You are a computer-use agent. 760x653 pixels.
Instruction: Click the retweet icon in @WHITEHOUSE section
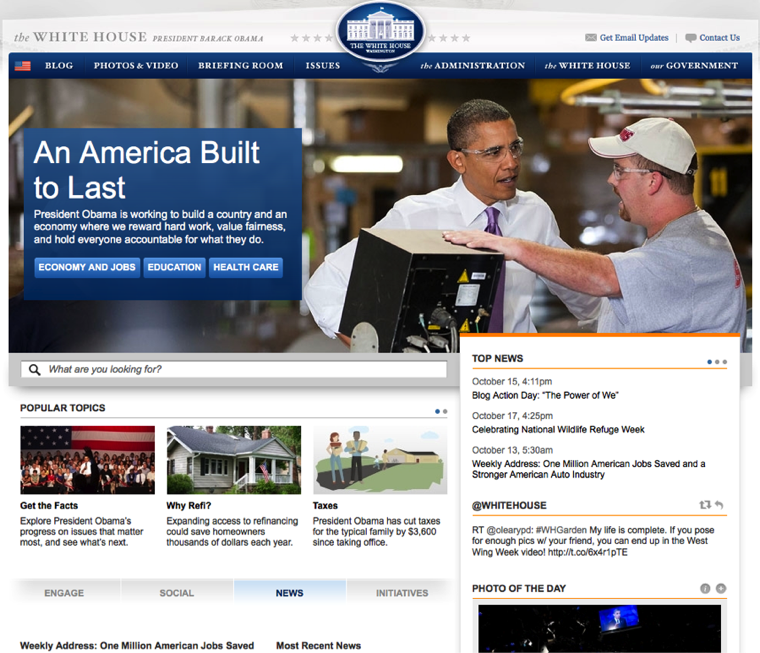click(705, 505)
